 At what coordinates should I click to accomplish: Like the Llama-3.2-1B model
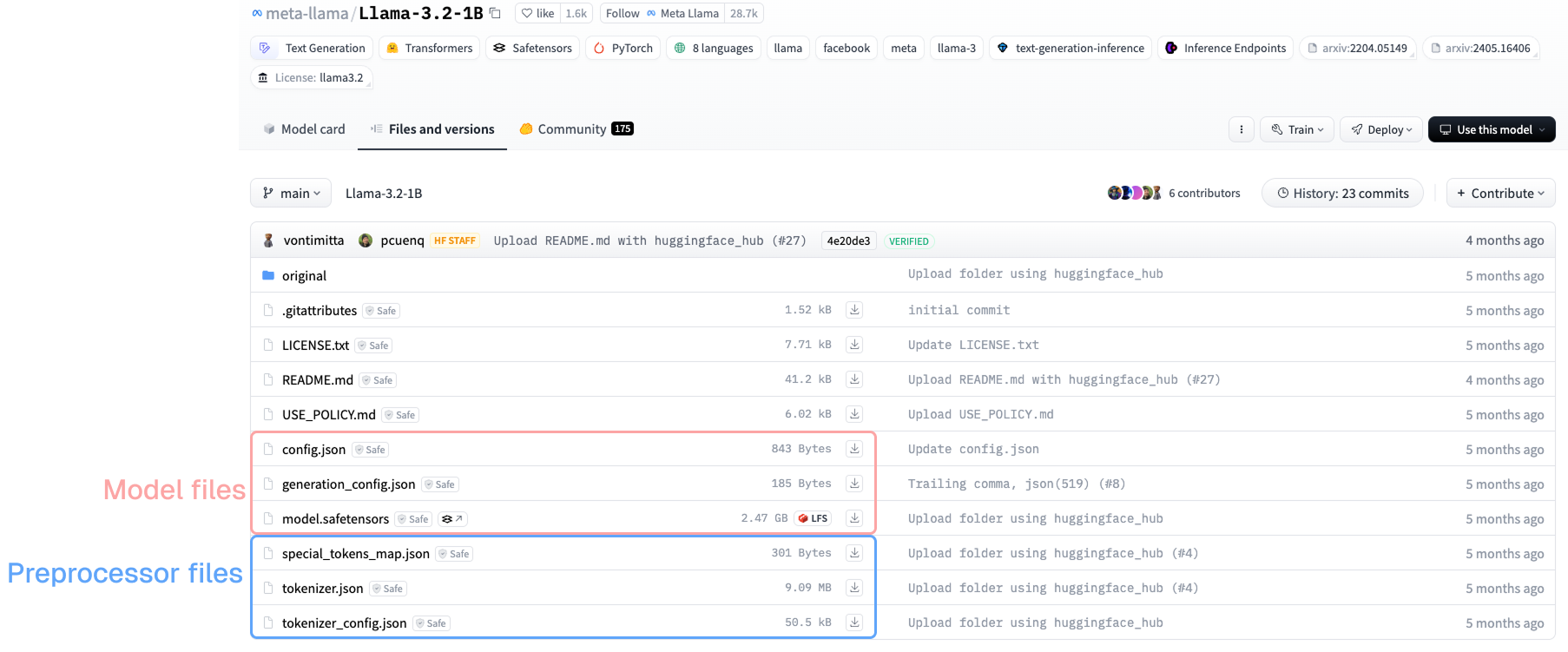[x=538, y=13]
